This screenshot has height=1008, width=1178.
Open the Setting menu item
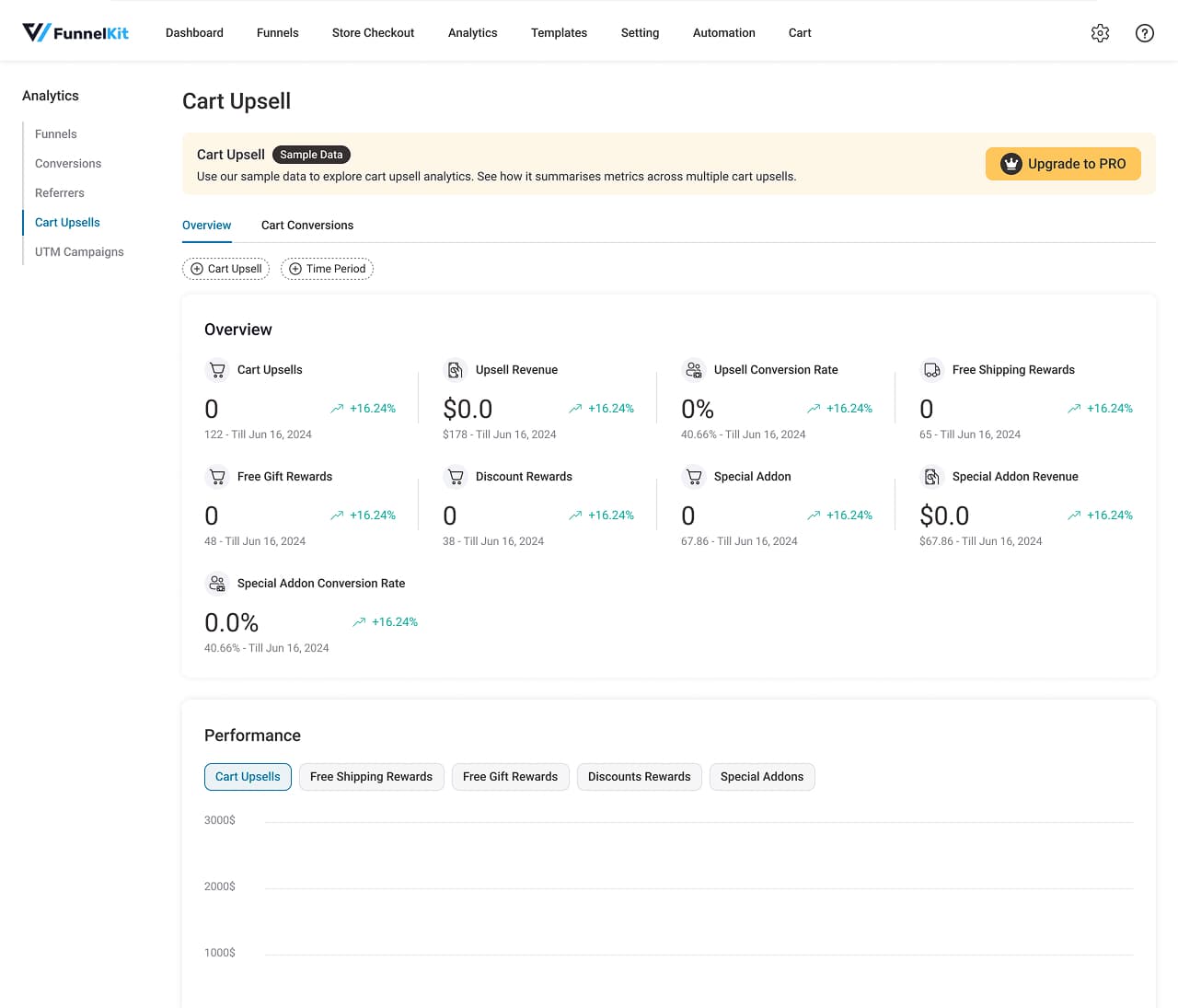[640, 33]
